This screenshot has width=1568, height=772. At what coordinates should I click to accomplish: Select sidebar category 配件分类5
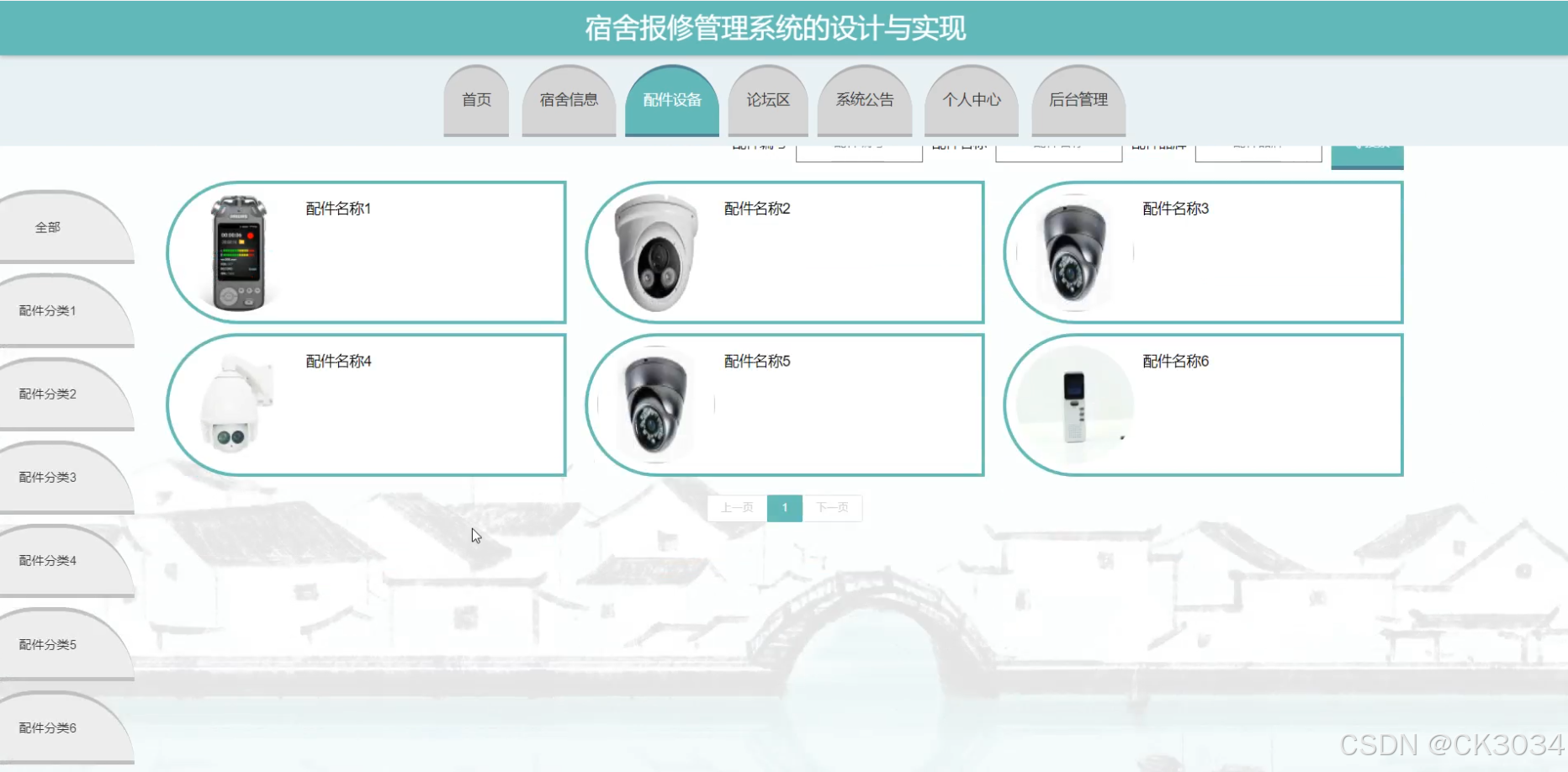pos(47,644)
